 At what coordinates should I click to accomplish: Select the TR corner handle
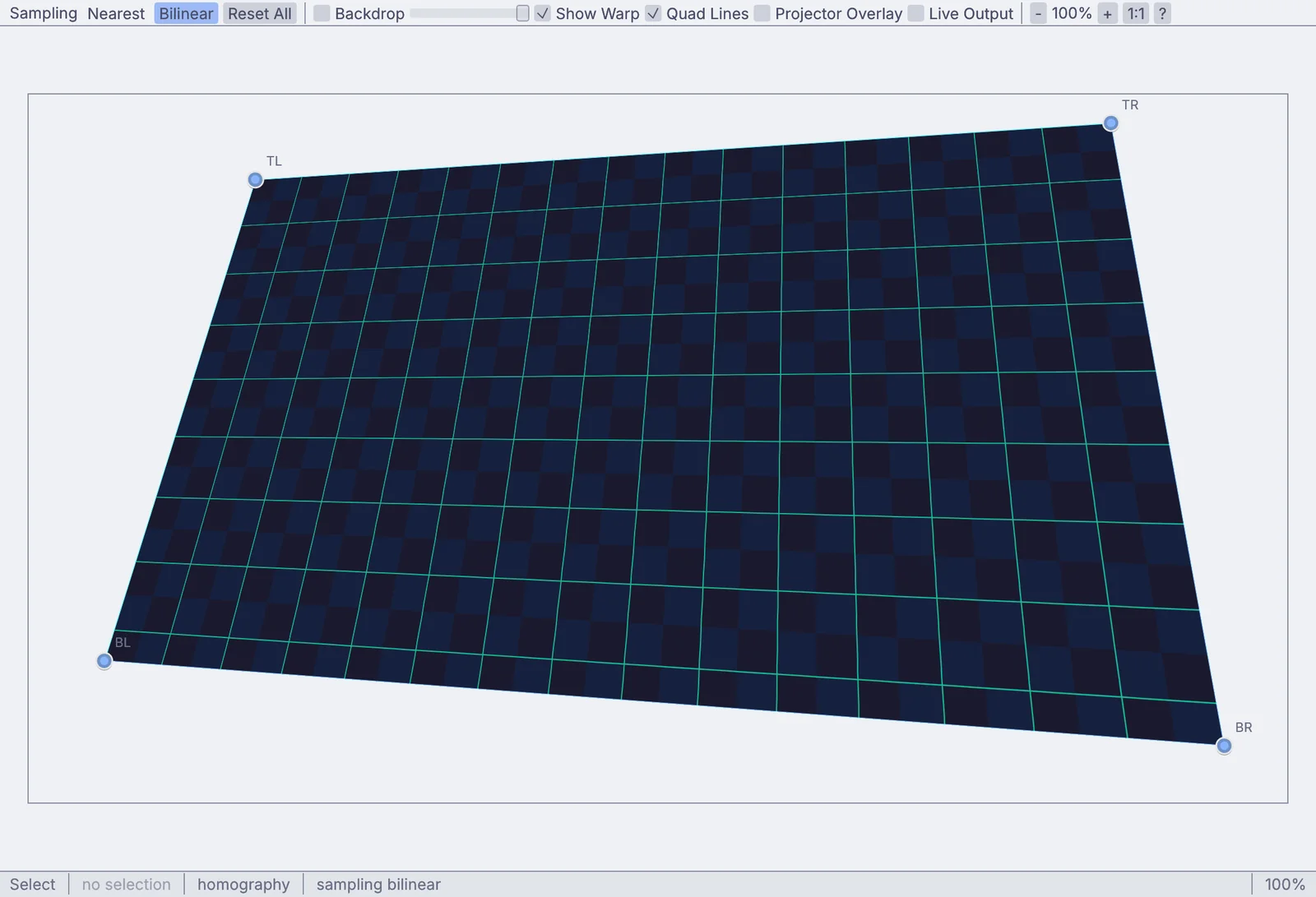point(1110,123)
